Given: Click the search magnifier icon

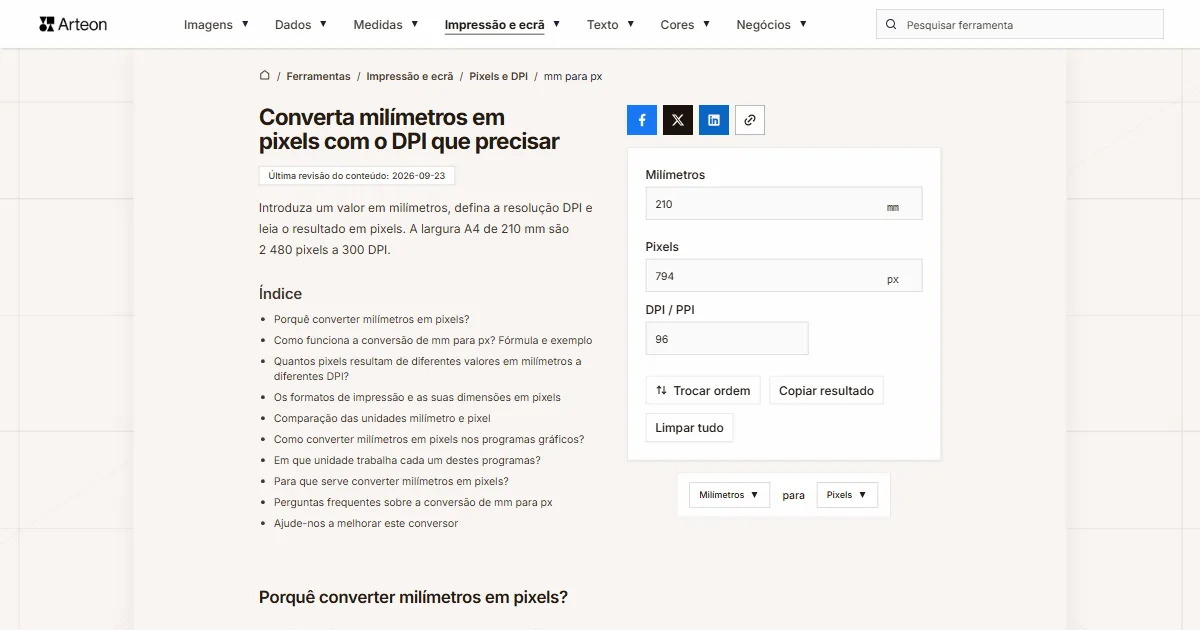Looking at the screenshot, I should tap(891, 25).
